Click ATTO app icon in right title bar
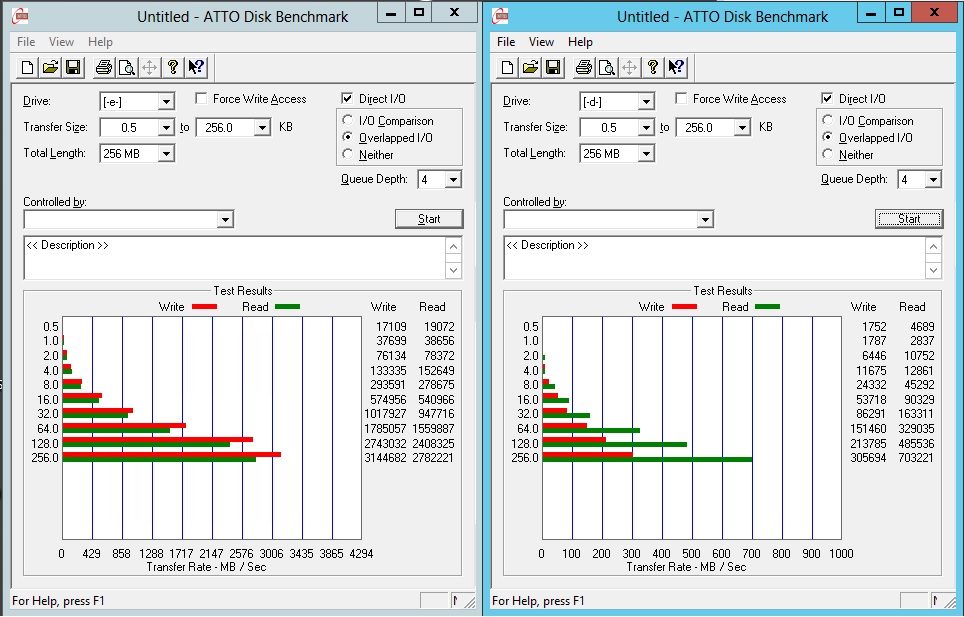The image size is (964, 617). pos(500,15)
